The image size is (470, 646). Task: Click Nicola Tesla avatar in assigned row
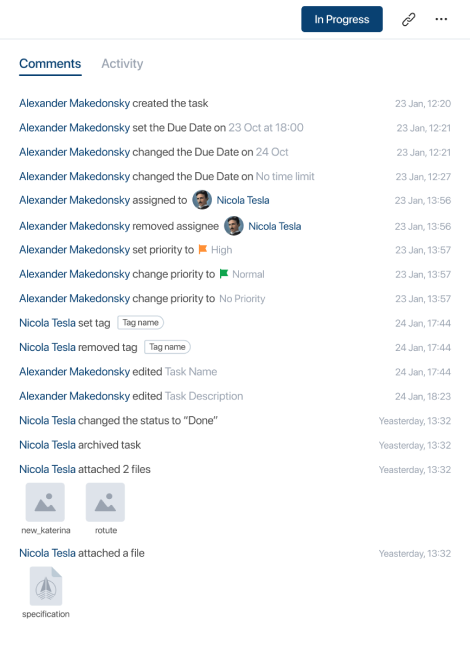click(202, 200)
